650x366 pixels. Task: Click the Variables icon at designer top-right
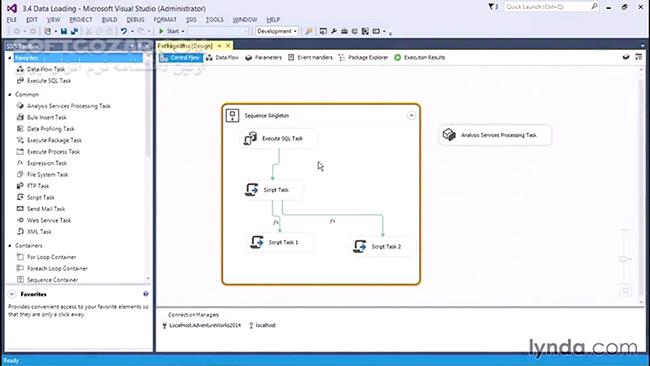tap(626, 57)
